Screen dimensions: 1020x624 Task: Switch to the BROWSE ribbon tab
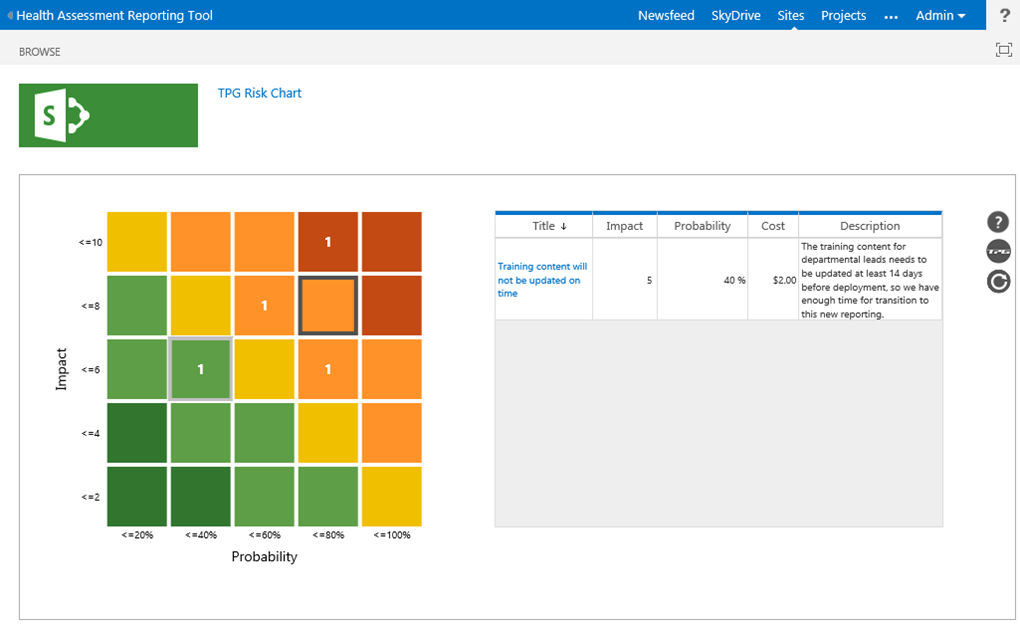point(40,51)
